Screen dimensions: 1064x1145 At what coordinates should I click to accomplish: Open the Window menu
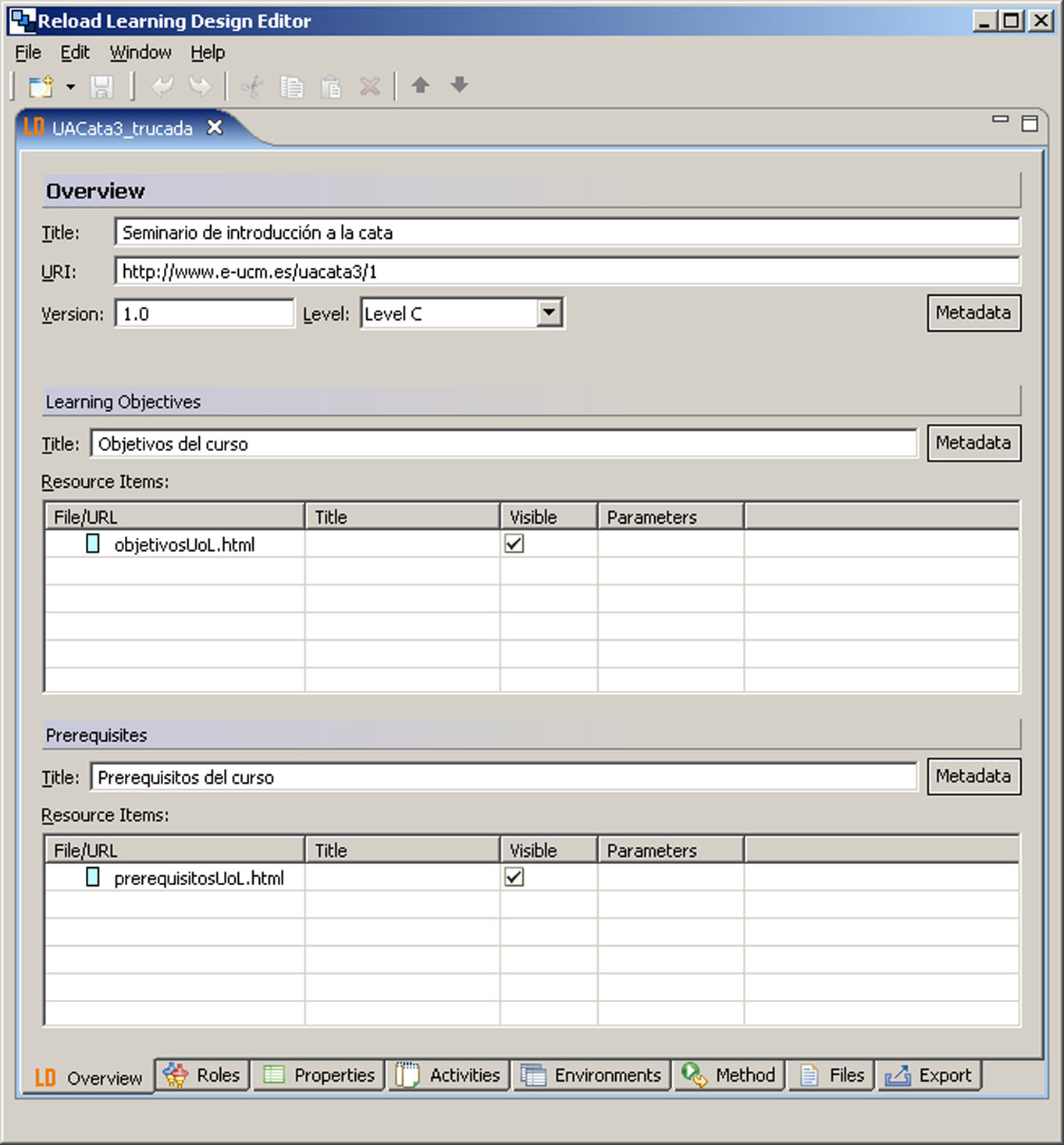tap(141, 52)
